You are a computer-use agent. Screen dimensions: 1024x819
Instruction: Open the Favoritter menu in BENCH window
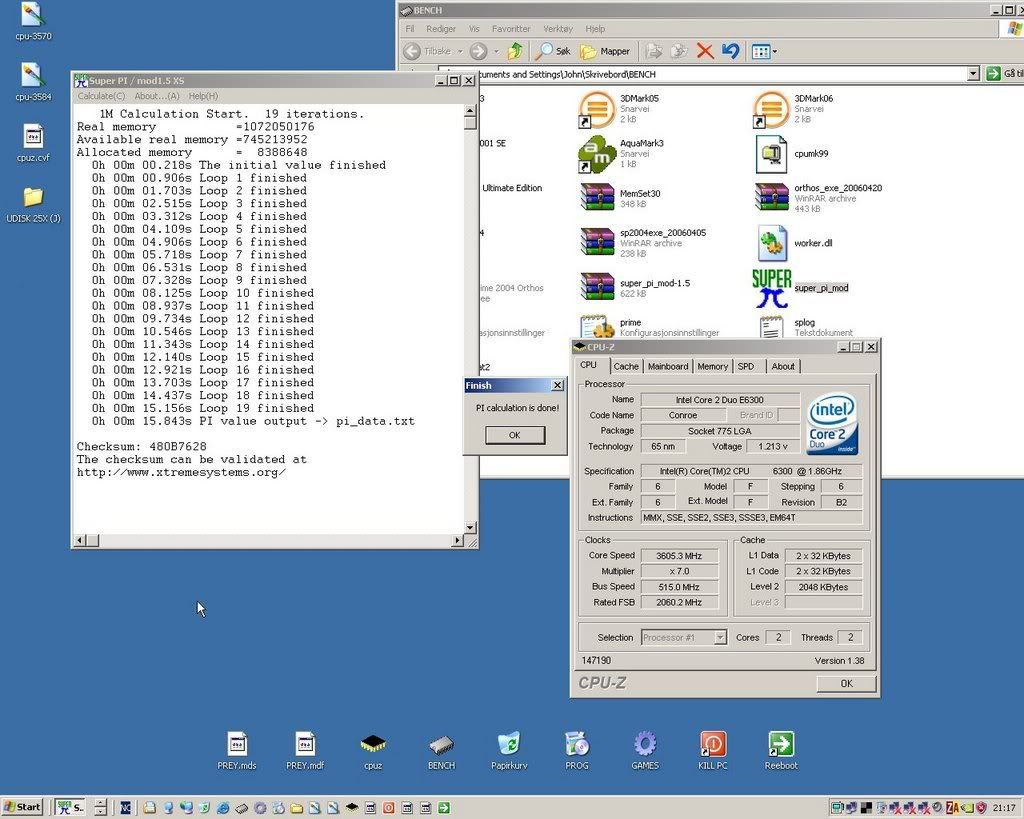coord(511,29)
